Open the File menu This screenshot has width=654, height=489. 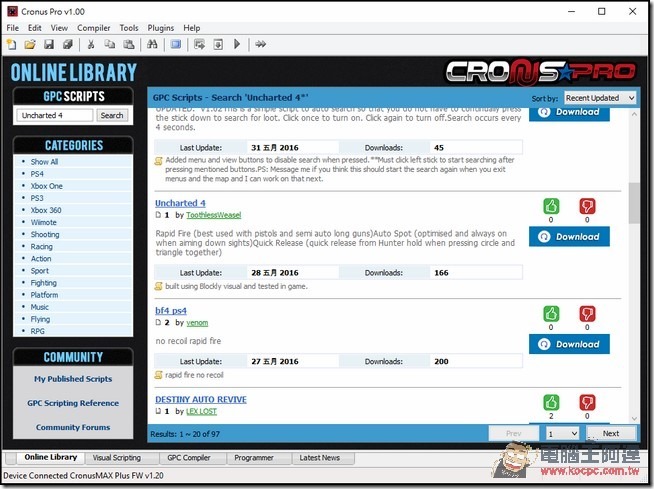pyautogui.click(x=13, y=28)
